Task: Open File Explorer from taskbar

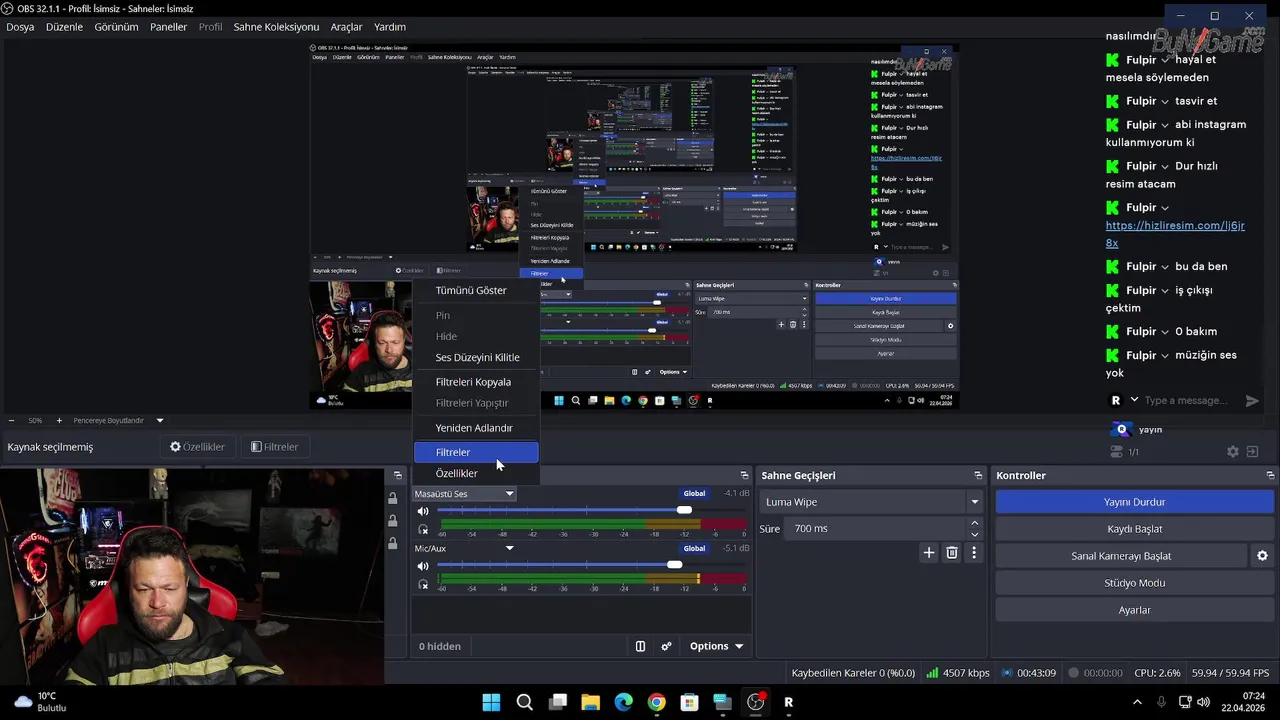Action: (x=590, y=702)
